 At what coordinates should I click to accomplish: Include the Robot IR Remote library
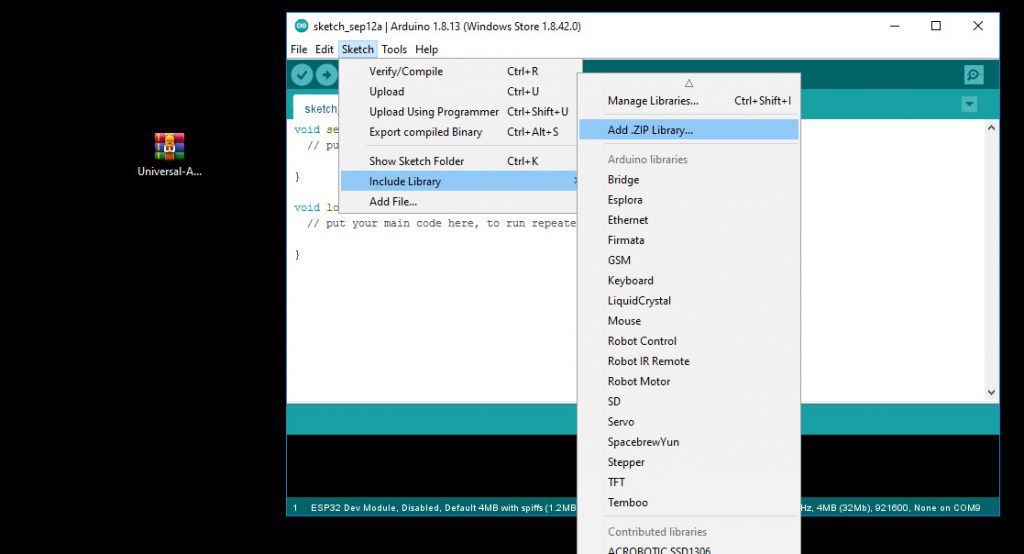[x=689, y=361]
